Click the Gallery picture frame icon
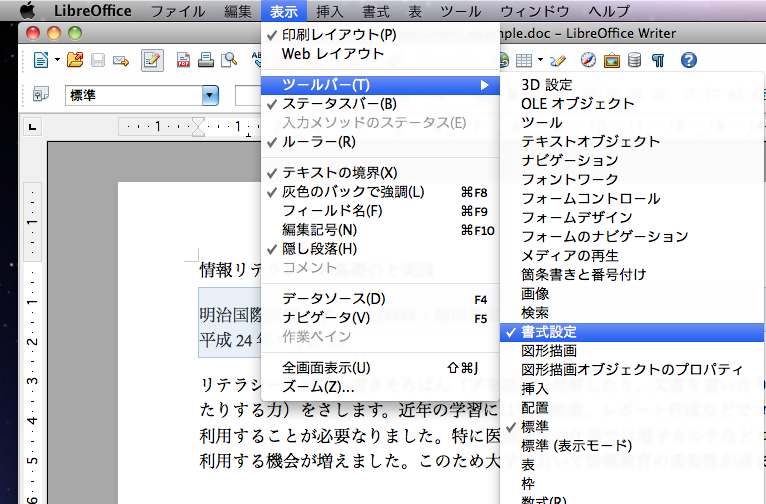 pyautogui.click(x=612, y=61)
